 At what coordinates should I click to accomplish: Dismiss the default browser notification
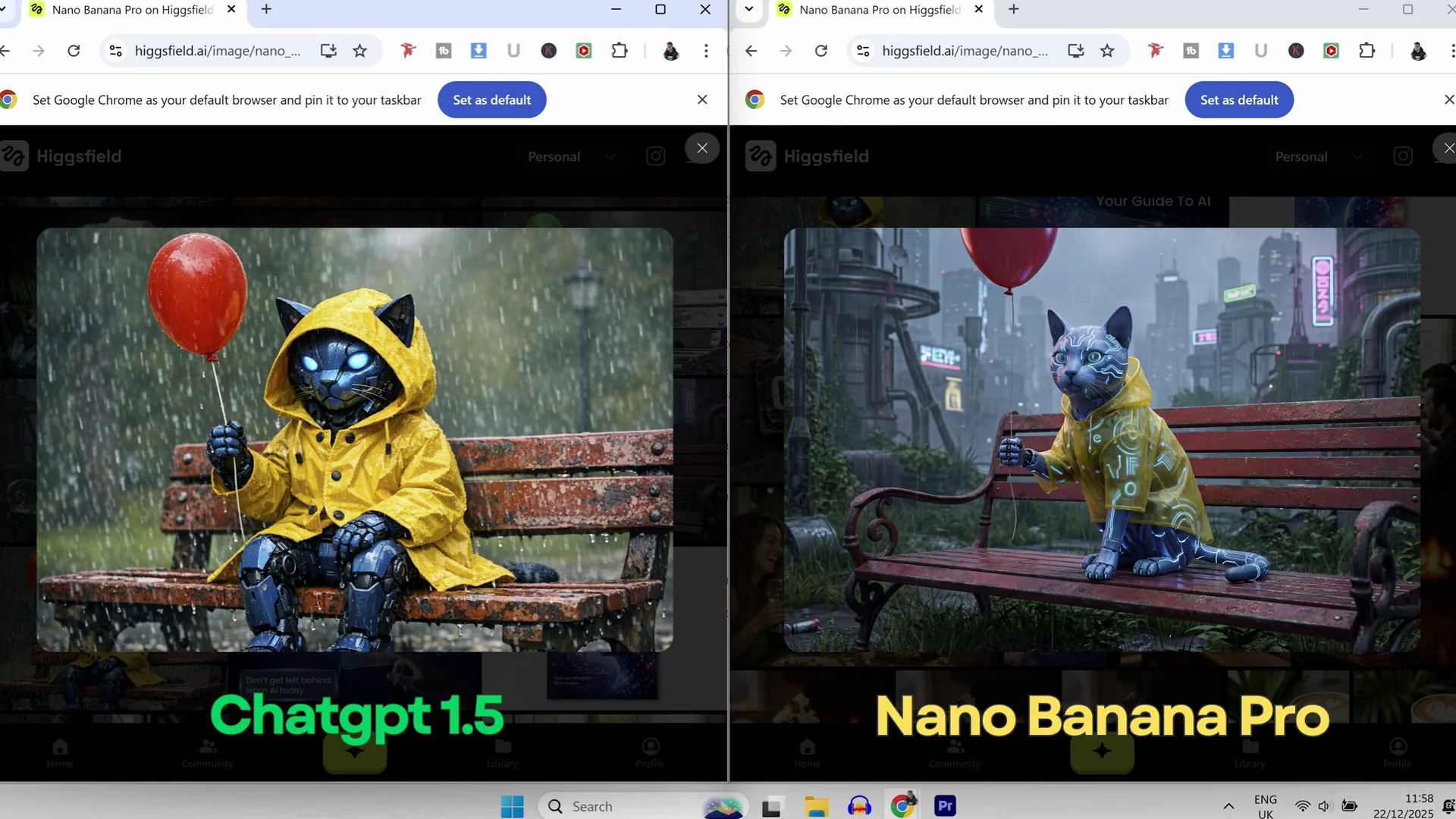tap(702, 99)
